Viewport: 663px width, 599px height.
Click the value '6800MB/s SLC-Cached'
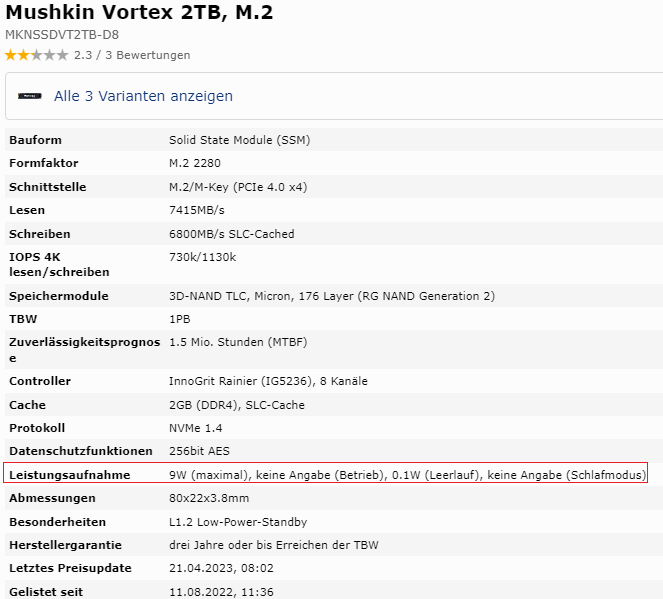pyautogui.click(x=232, y=234)
